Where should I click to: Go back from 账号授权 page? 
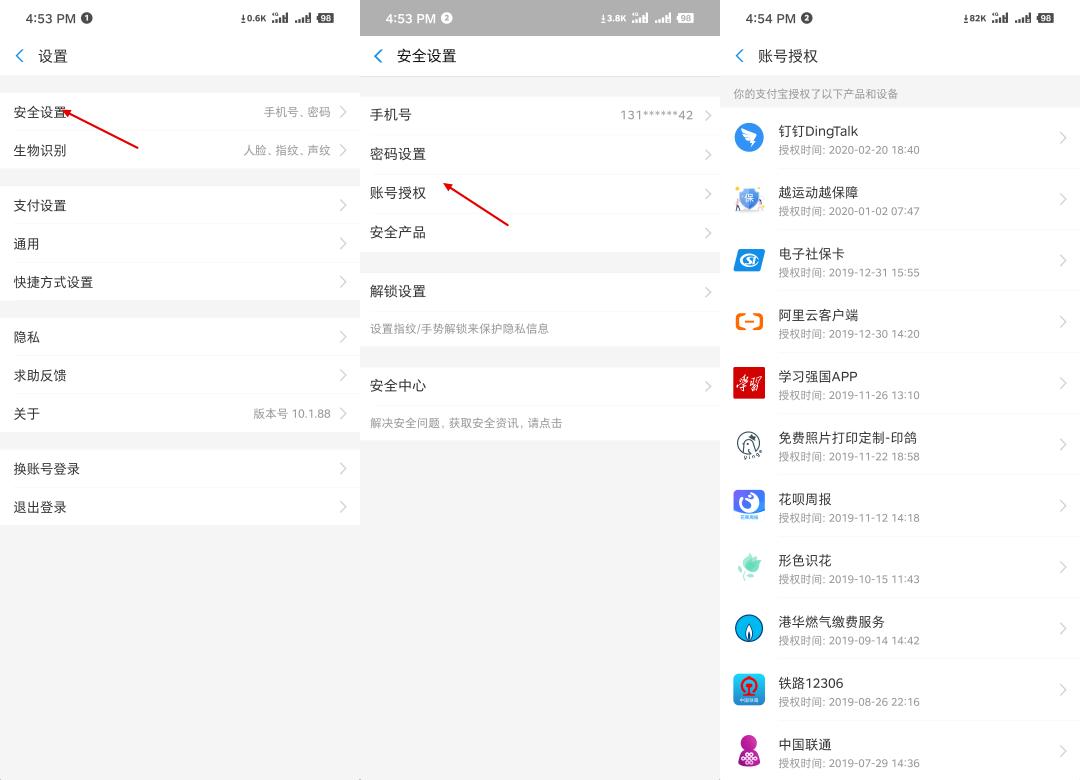coord(739,56)
